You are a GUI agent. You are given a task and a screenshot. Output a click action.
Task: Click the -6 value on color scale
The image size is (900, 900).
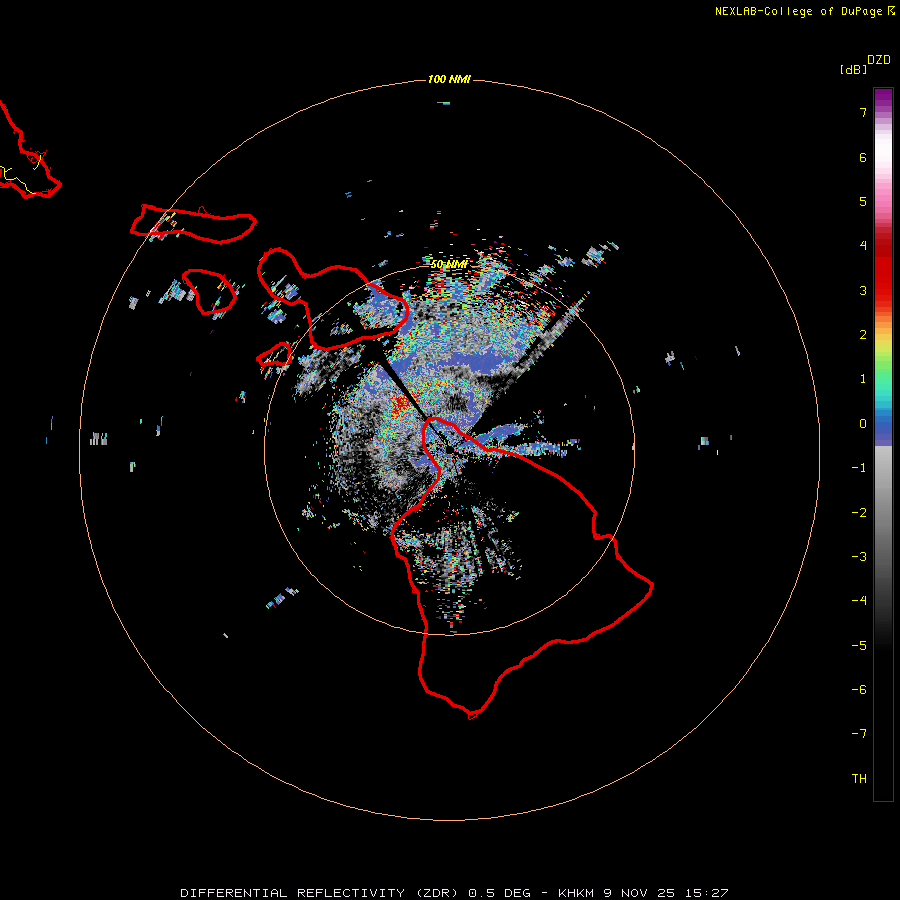pyautogui.click(x=859, y=690)
